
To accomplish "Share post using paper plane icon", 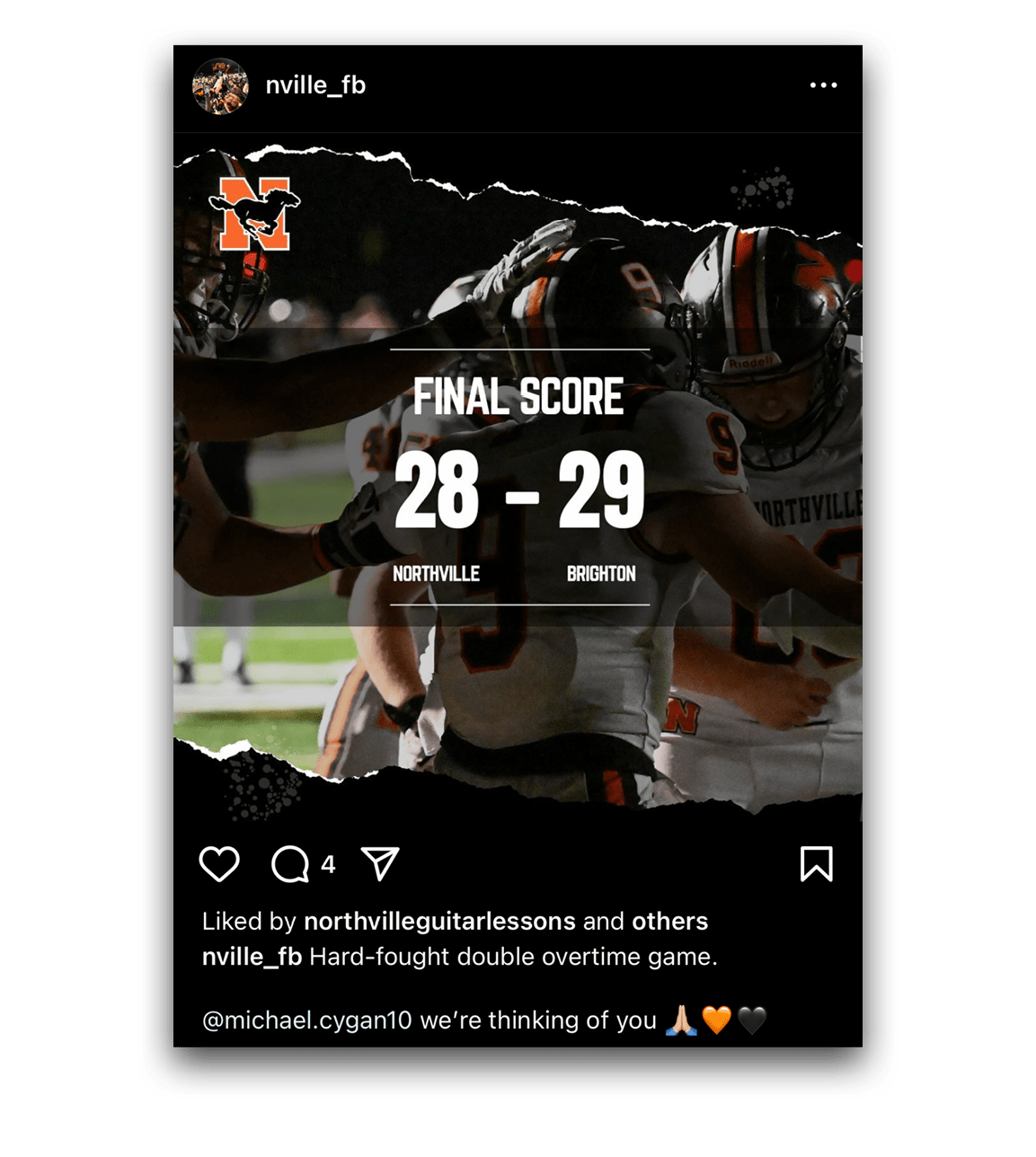I will click(x=380, y=863).
